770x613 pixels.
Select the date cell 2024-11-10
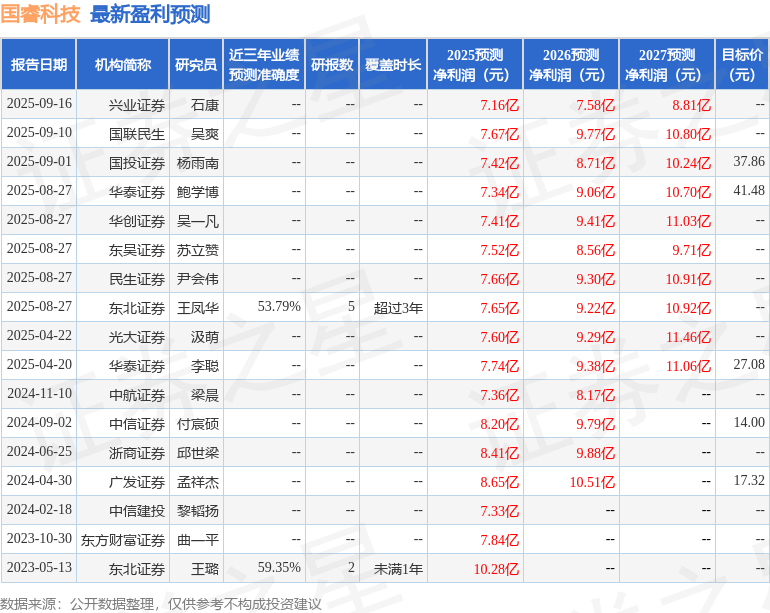(x=39, y=393)
